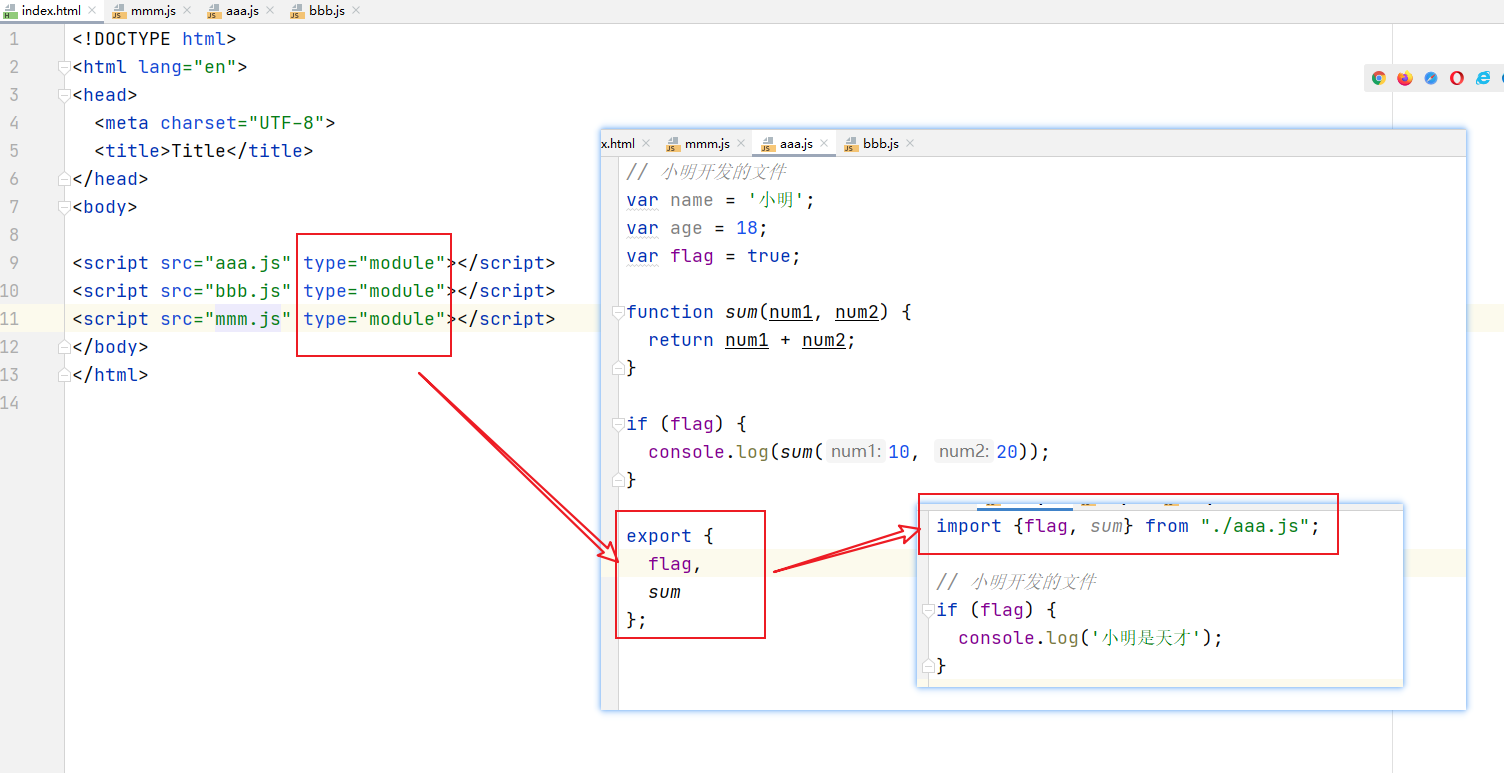Screen dimensions: 1504x773
Task: Click return num1 + num2 statement
Action: [752, 340]
